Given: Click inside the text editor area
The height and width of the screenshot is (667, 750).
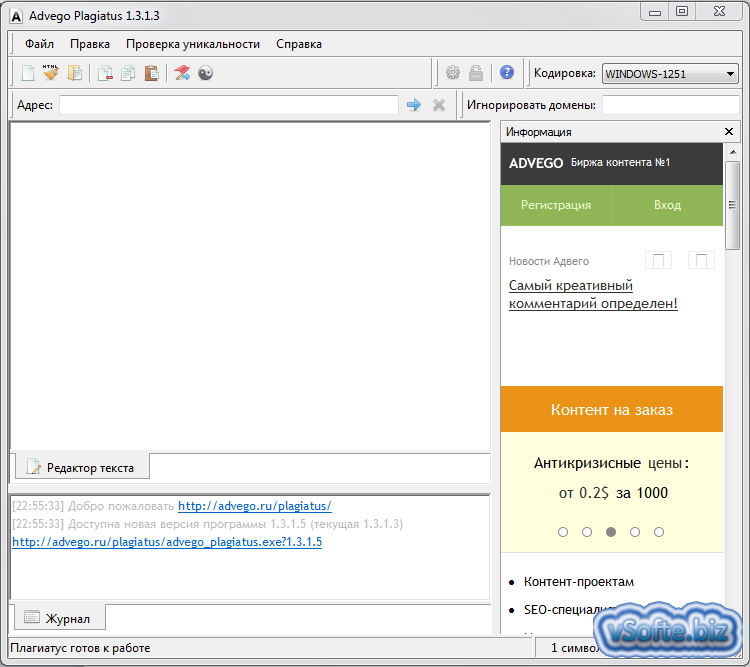Looking at the screenshot, I should (x=250, y=286).
